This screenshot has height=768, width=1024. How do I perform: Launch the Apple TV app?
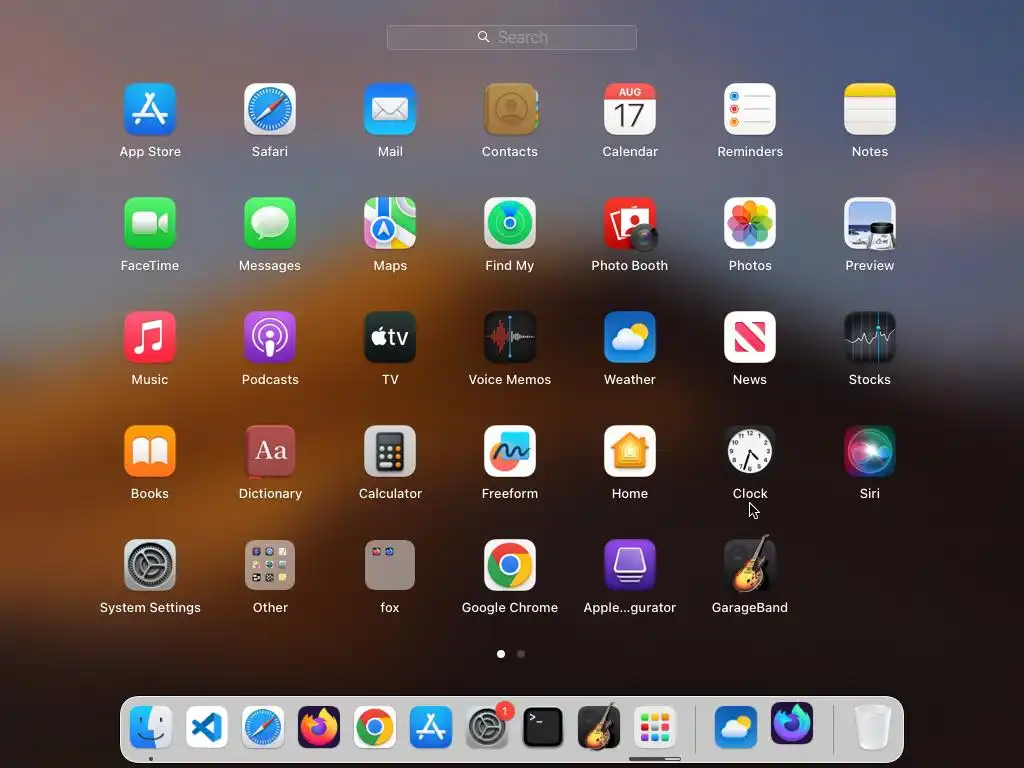390,337
